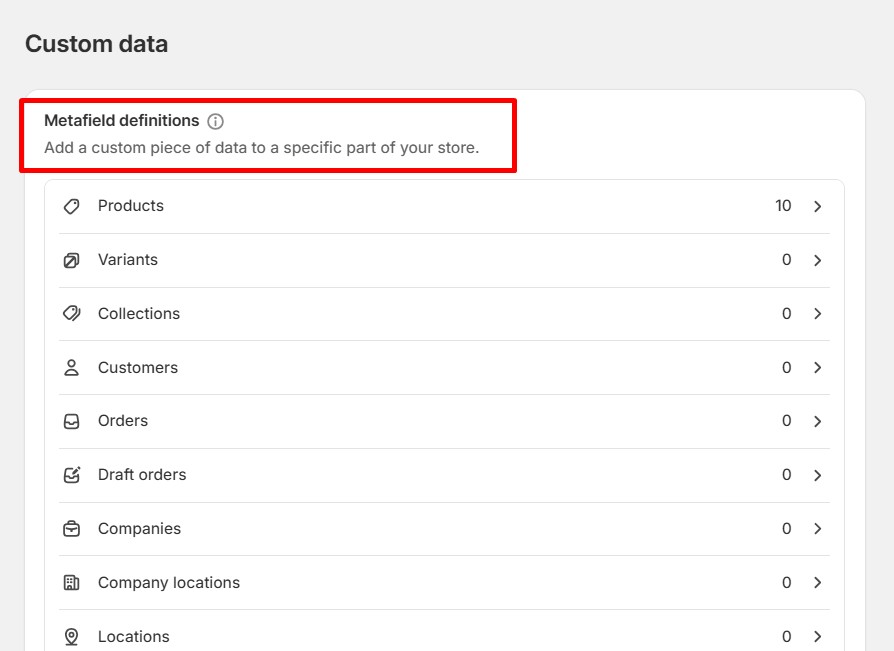Click the Companies briefcase icon
Screen dimensions: 894x651
(x=71, y=529)
